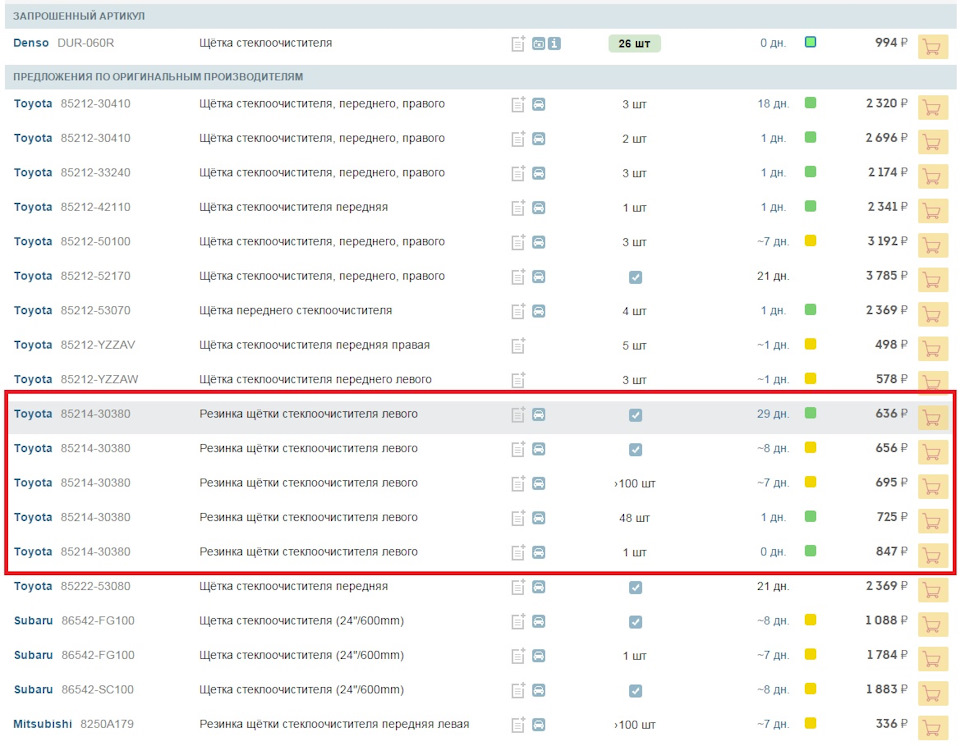The width and height of the screenshot is (960, 746).
Task: Click note icon for Toyota 85212-42110
Action: [518, 208]
